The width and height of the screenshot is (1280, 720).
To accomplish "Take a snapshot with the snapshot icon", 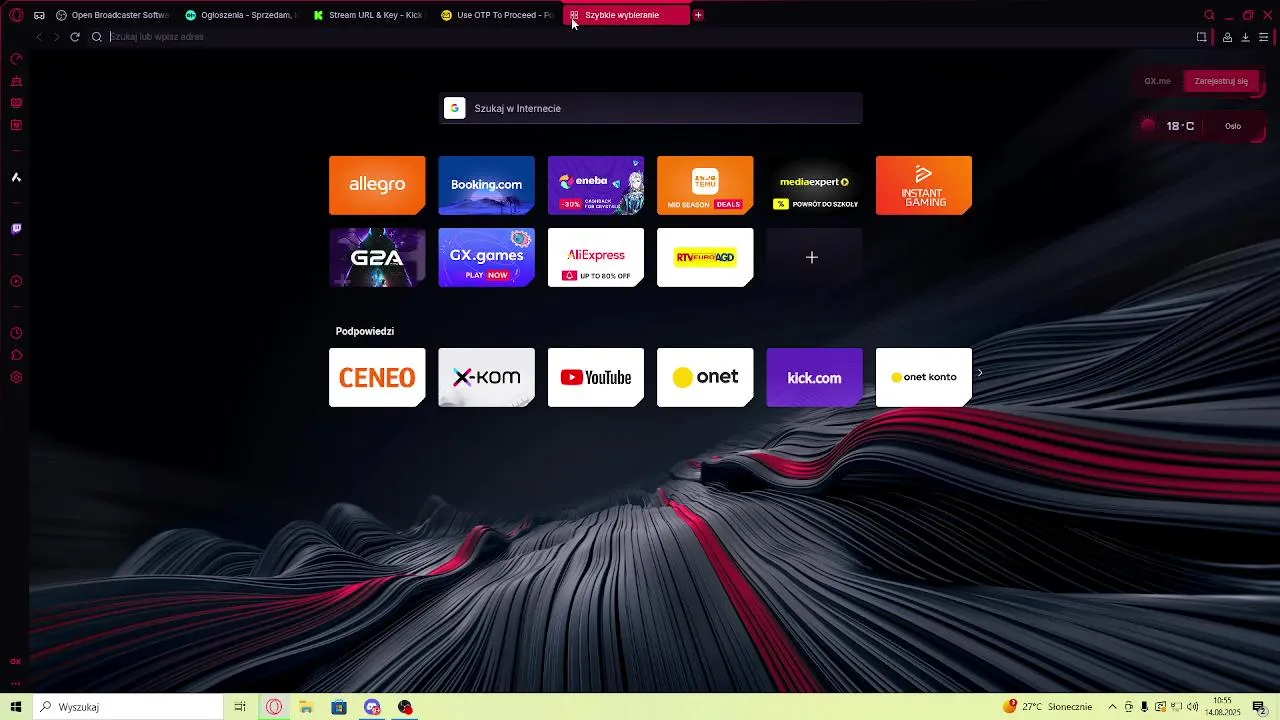I will click(1201, 37).
